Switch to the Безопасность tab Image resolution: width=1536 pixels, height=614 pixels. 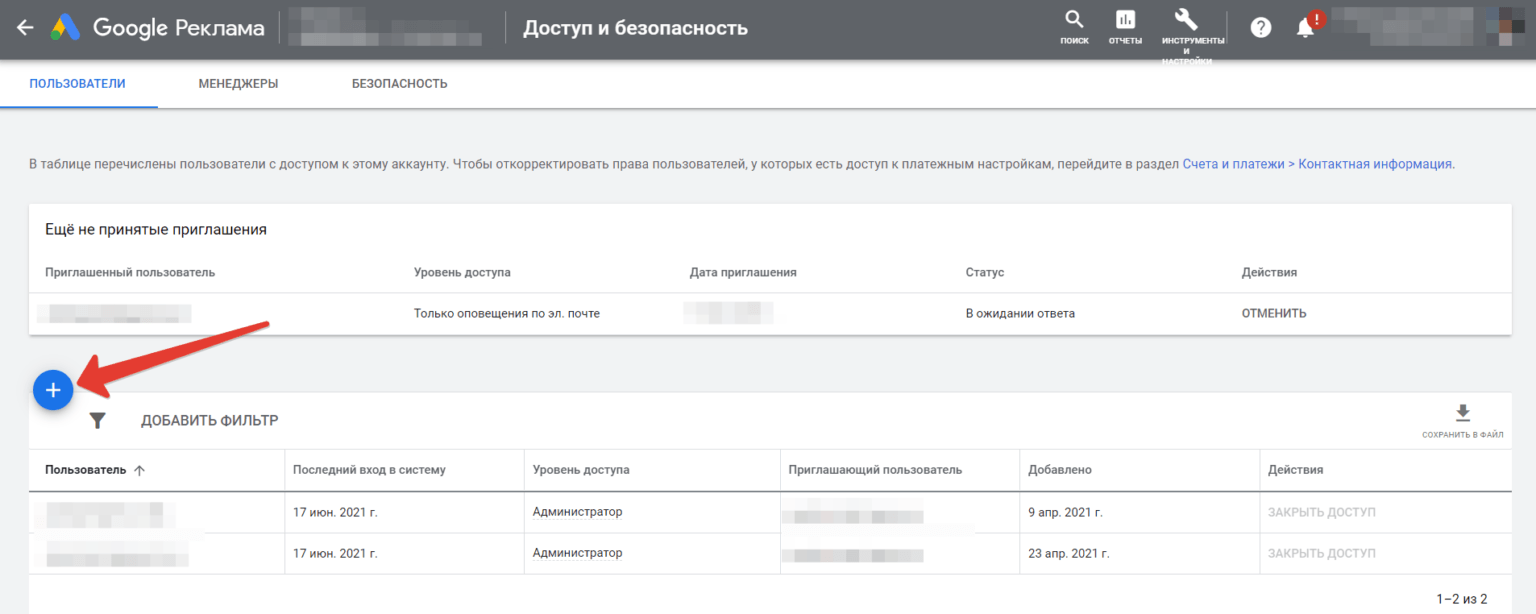click(399, 84)
